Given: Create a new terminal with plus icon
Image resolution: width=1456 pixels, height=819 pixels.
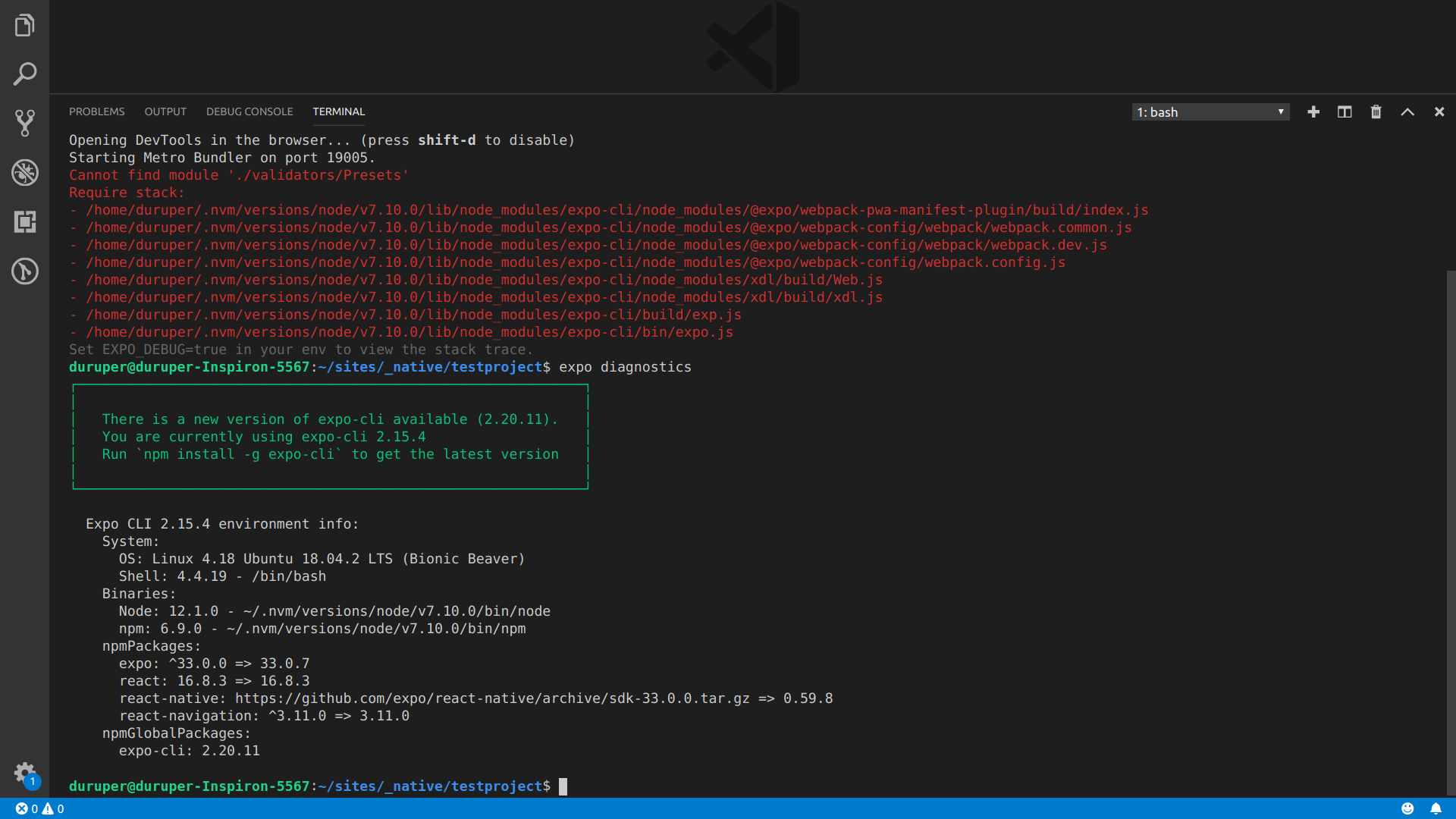Looking at the screenshot, I should [1313, 112].
